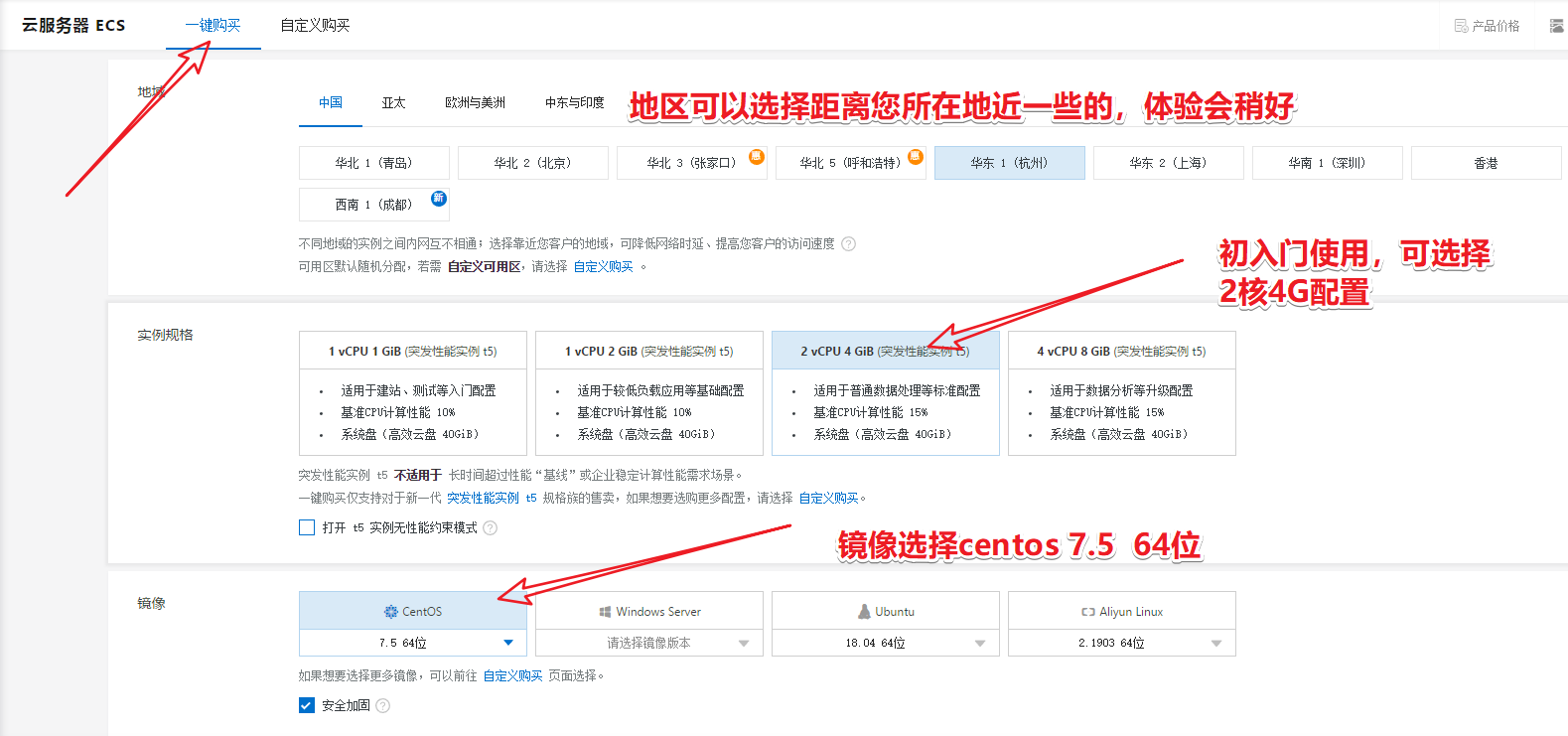Click the 云服务器 ECS title
This screenshot has width=1568, height=736.
73,25
